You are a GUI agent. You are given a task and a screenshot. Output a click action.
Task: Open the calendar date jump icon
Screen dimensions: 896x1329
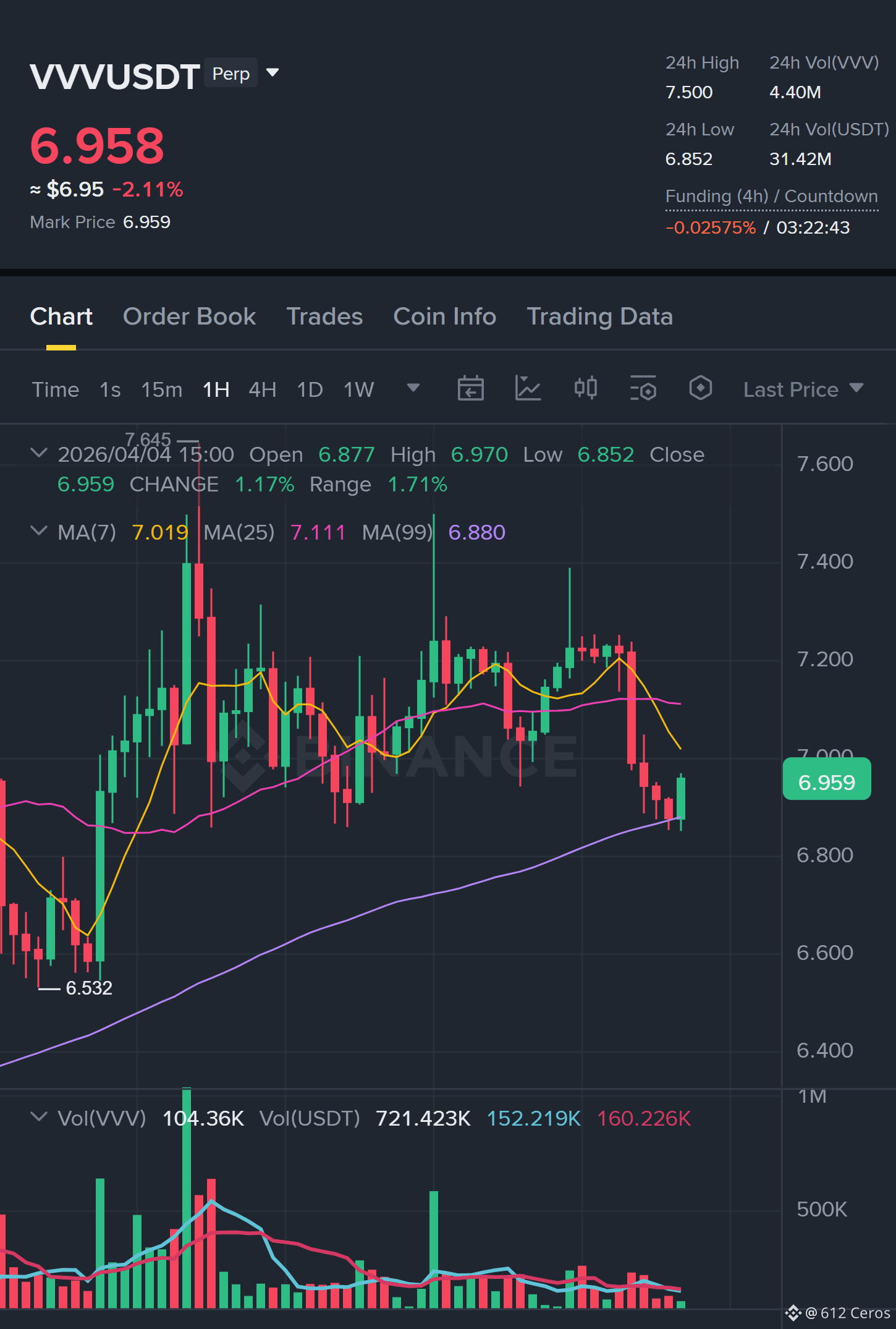[x=470, y=389]
